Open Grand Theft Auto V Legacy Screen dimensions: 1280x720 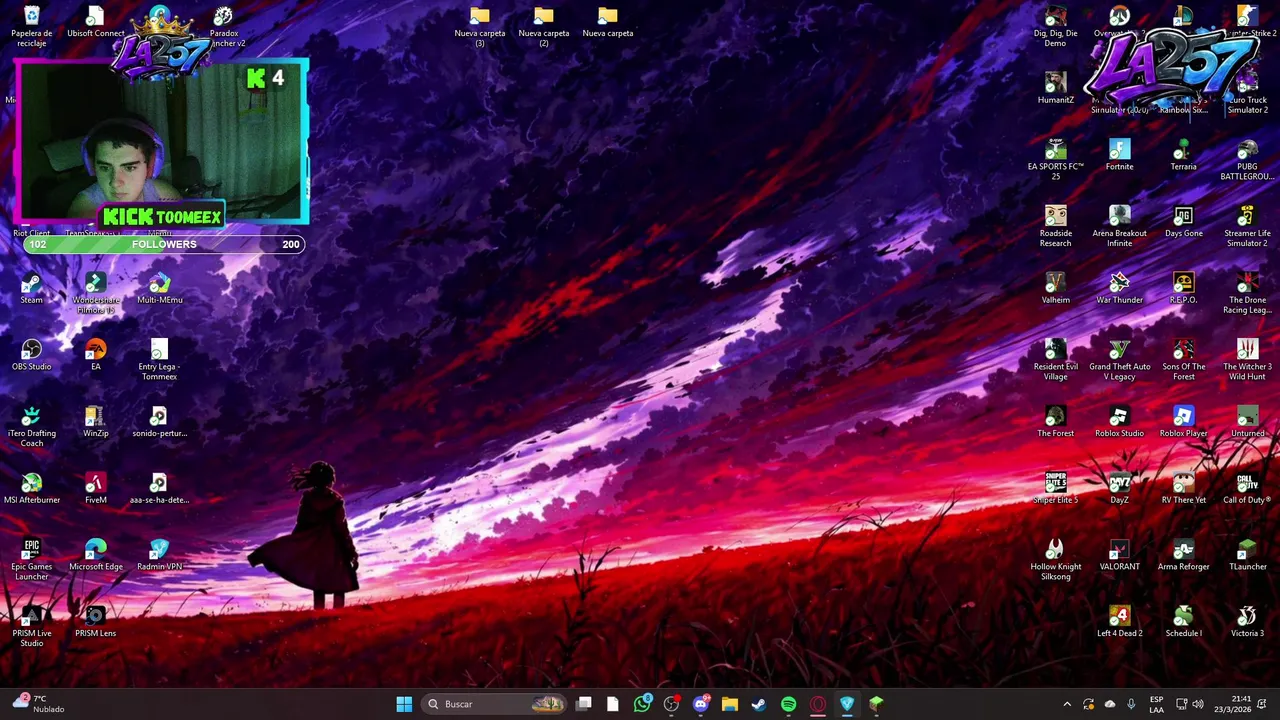click(x=1120, y=360)
